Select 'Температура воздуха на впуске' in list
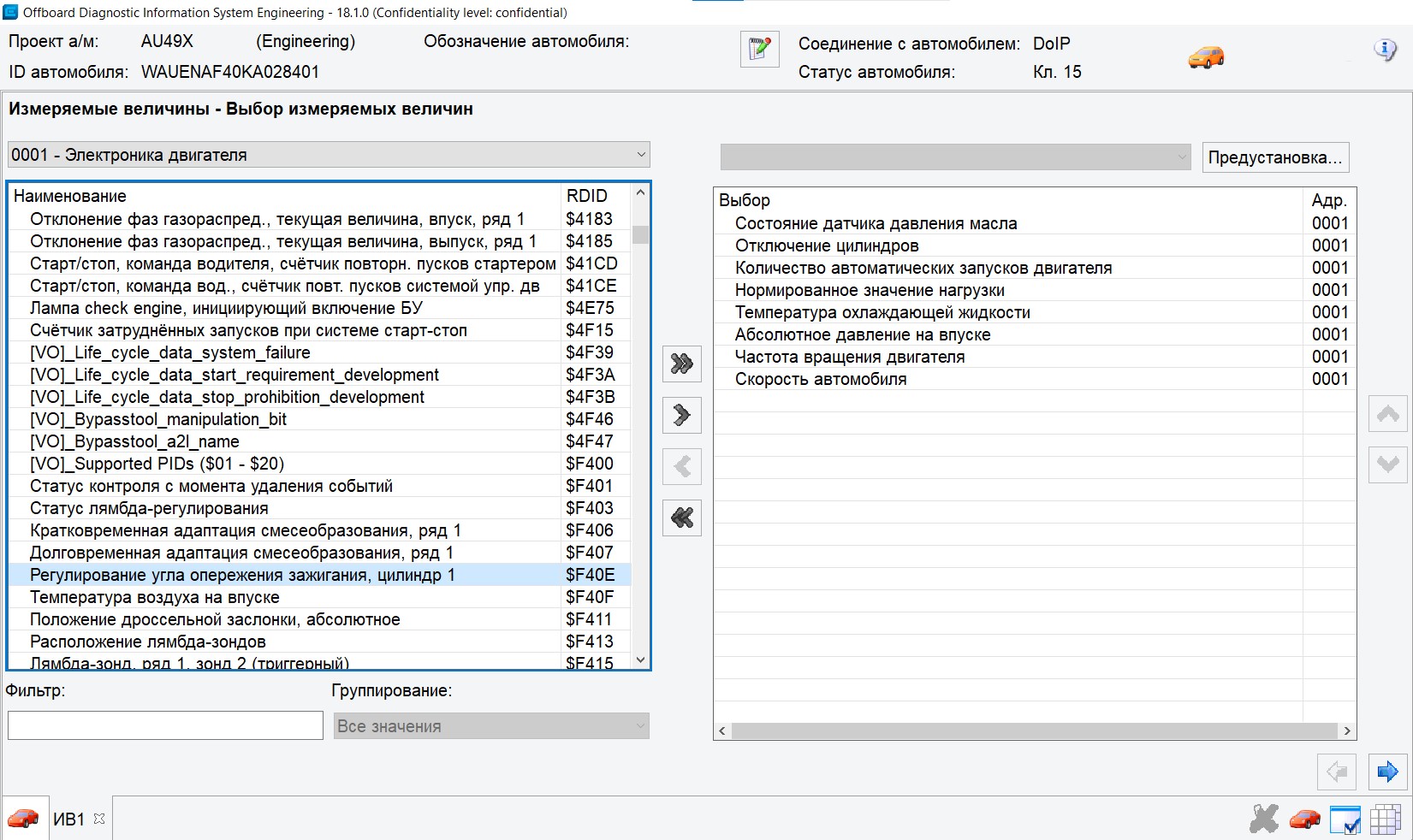The width and height of the screenshot is (1413, 840). point(155,597)
